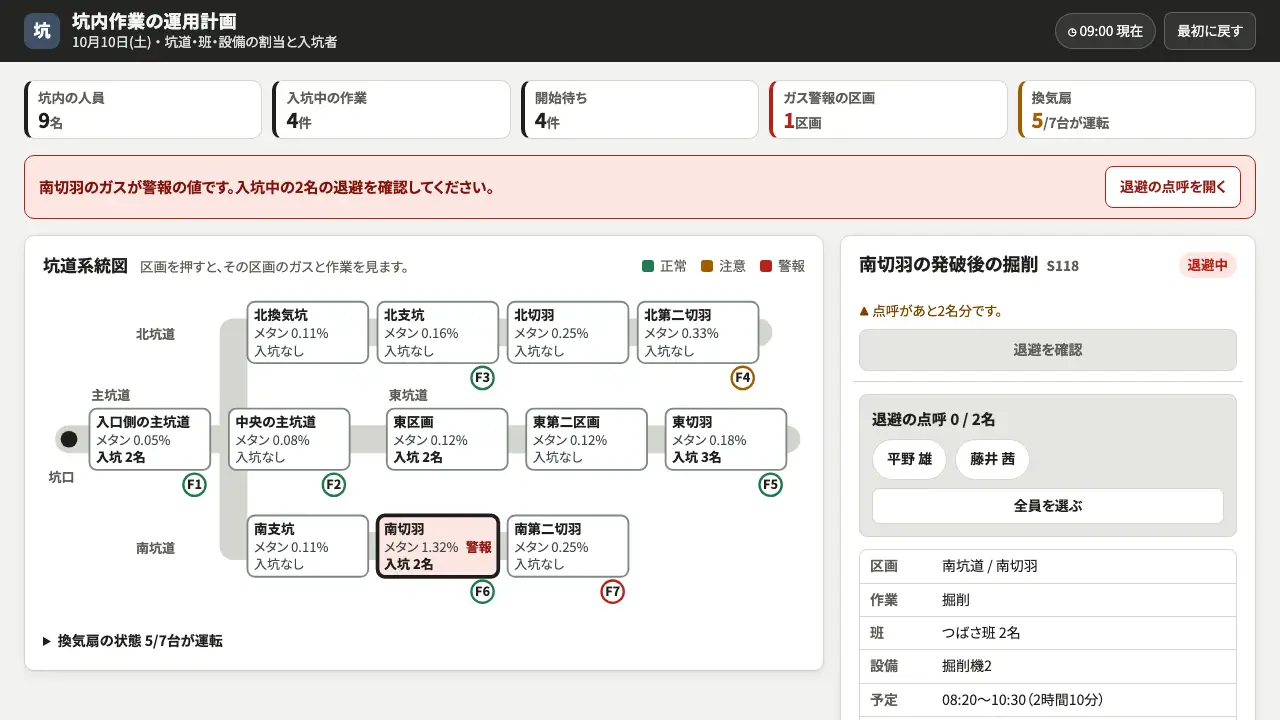This screenshot has width=1280, height=720.
Task: Click the 警報 legend red swatch
Action: (766, 266)
